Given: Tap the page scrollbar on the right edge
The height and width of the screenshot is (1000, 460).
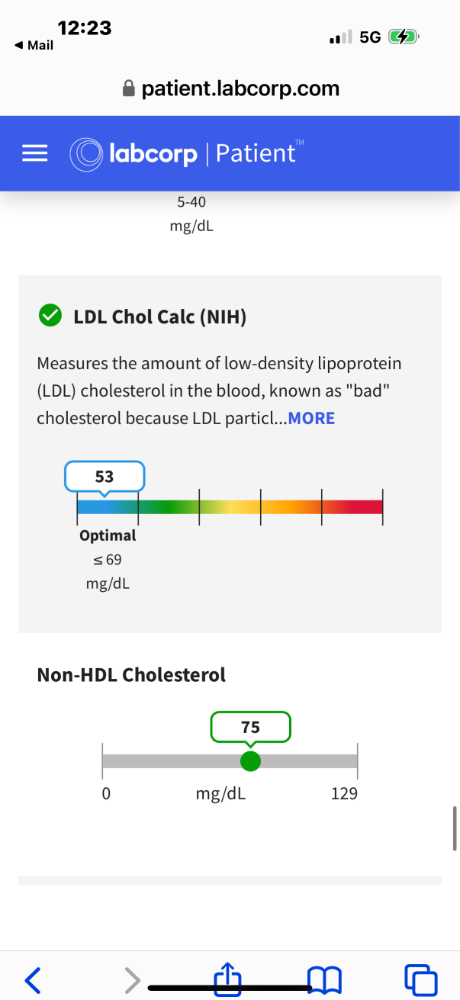Looking at the screenshot, I should tap(455, 828).
